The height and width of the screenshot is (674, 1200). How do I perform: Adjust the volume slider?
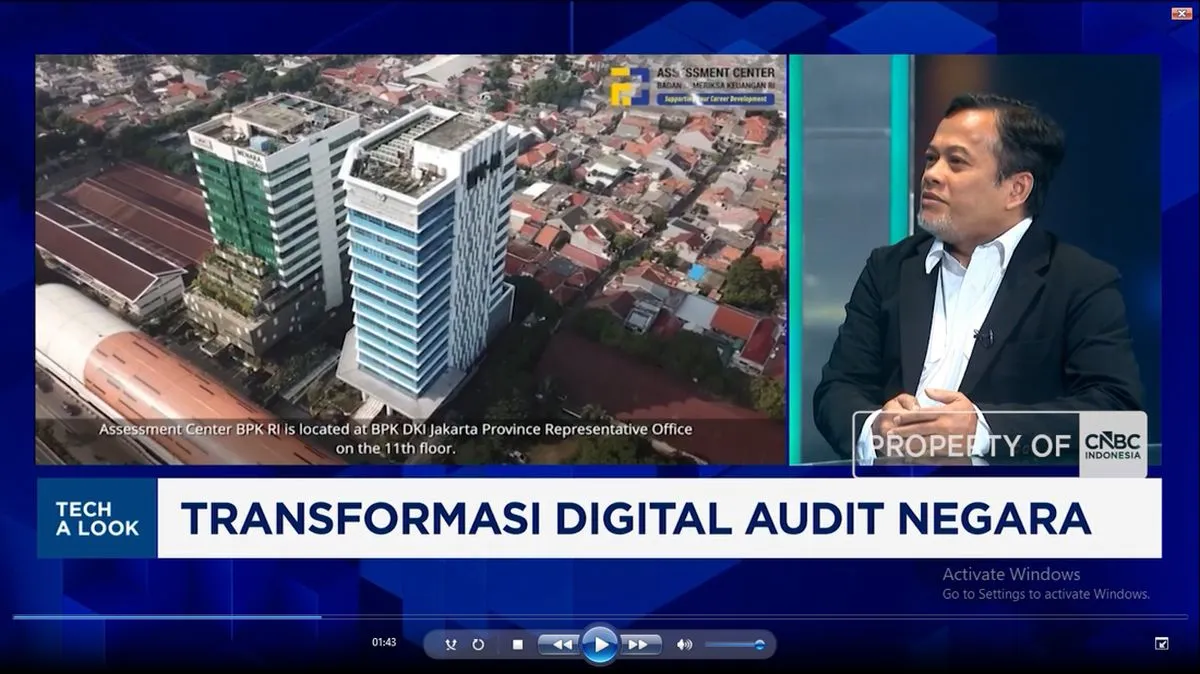point(735,645)
